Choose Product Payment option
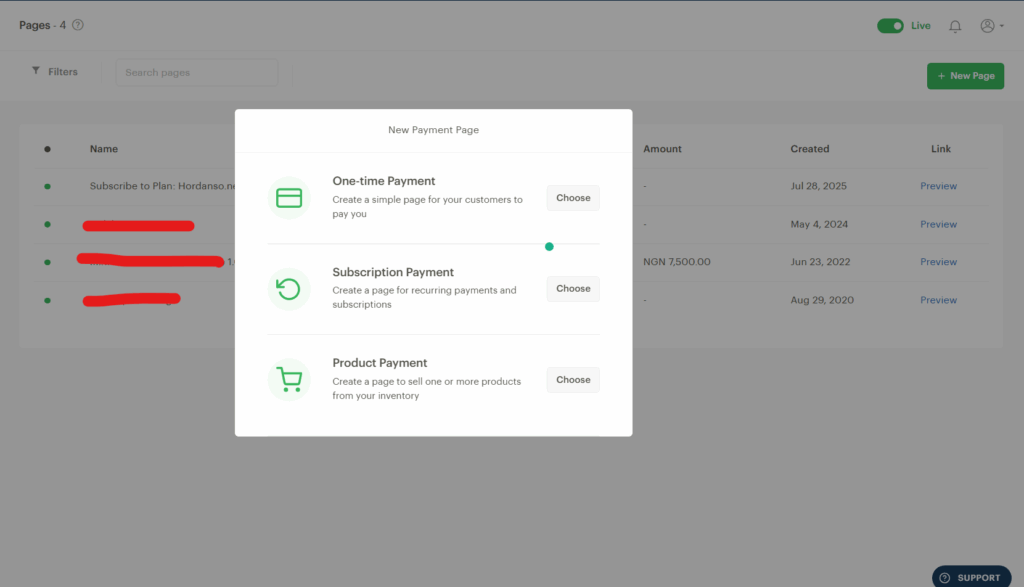1024x587 pixels. pyautogui.click(x=573, y=379)
